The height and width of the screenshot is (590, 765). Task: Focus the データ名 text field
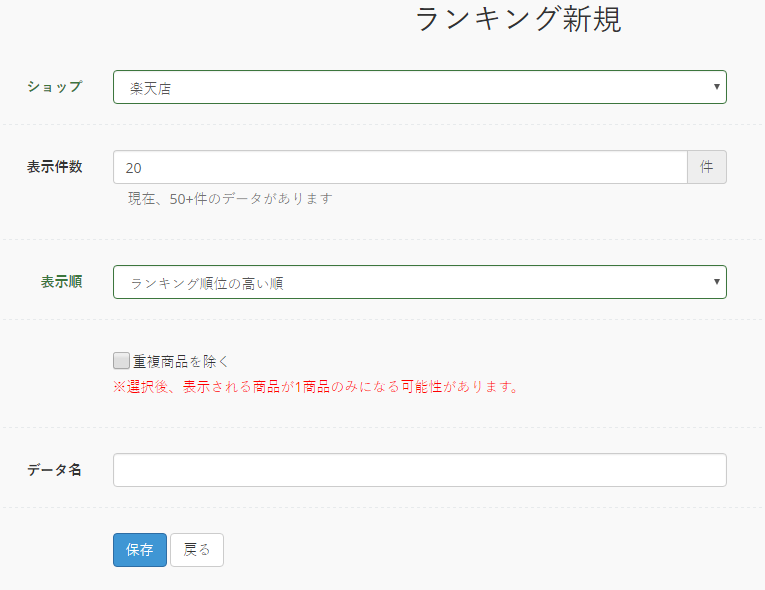coord(420,470)
